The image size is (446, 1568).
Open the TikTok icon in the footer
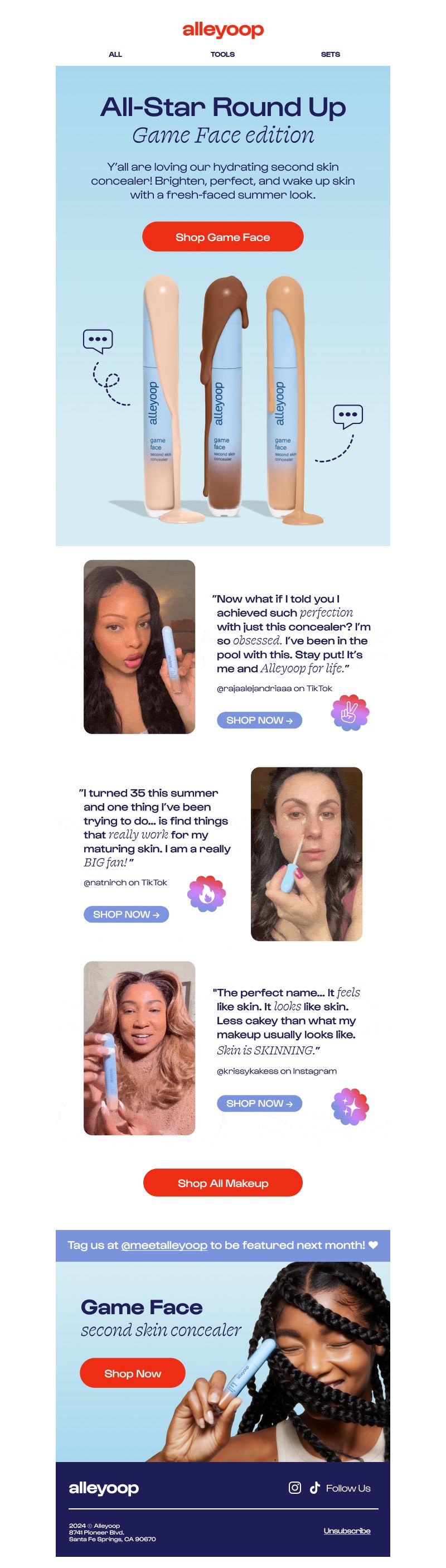point(314,1487)
